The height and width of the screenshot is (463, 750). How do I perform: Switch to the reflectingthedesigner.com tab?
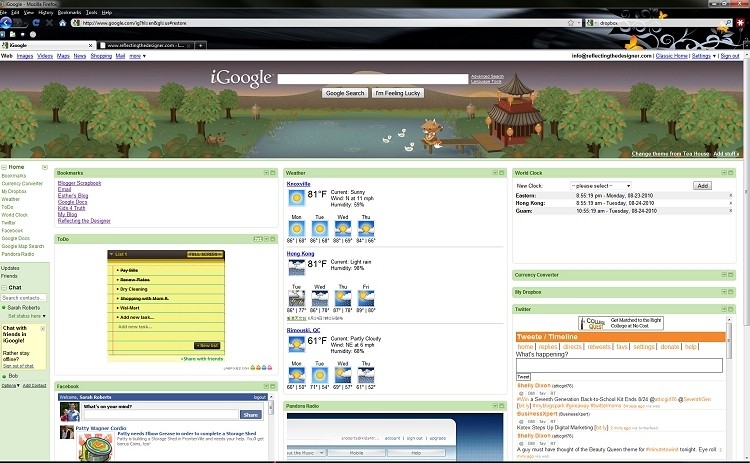[x=145, y=45]
